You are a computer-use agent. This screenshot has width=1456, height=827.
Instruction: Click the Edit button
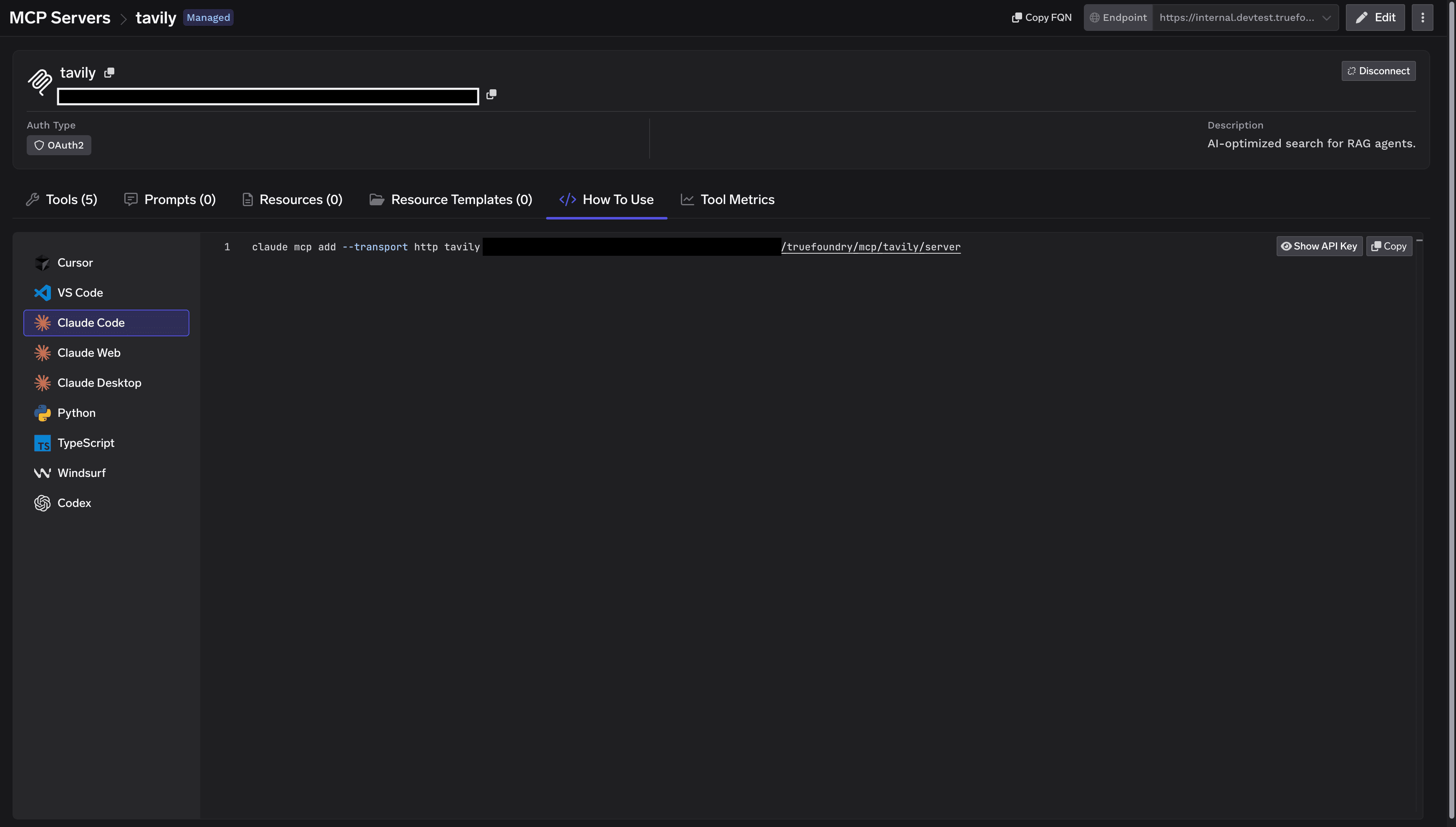point(1375,18)
